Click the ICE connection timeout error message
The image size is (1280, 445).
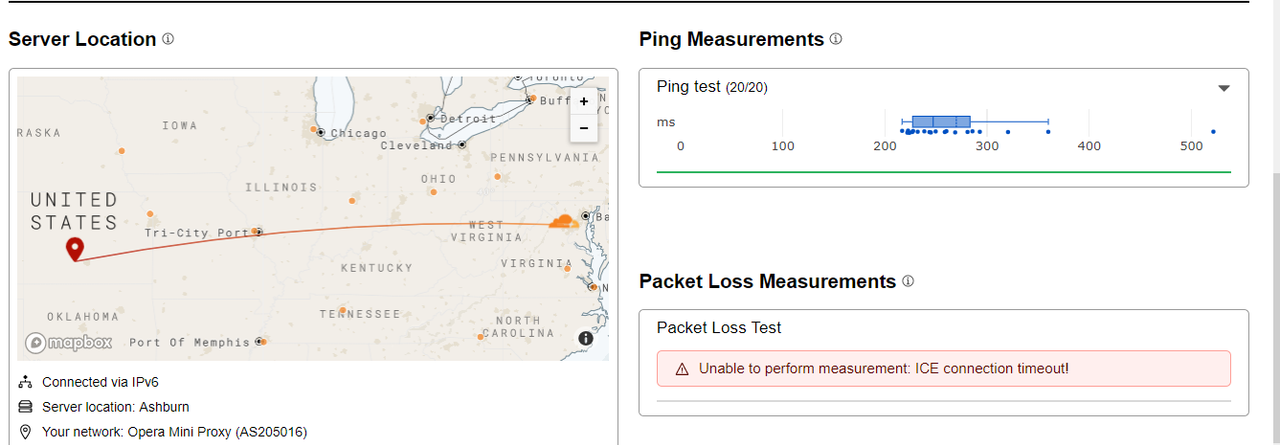click(884, 368)
